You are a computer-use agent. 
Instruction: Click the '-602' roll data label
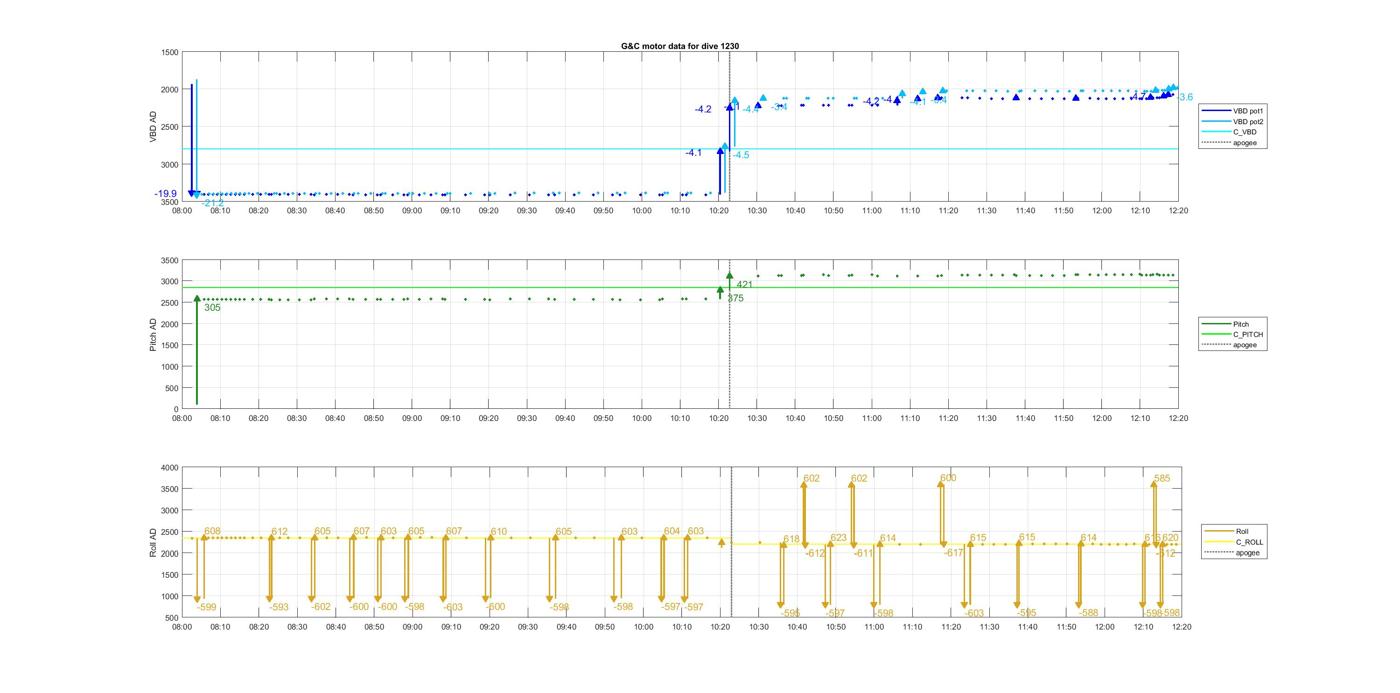[321, 607]
